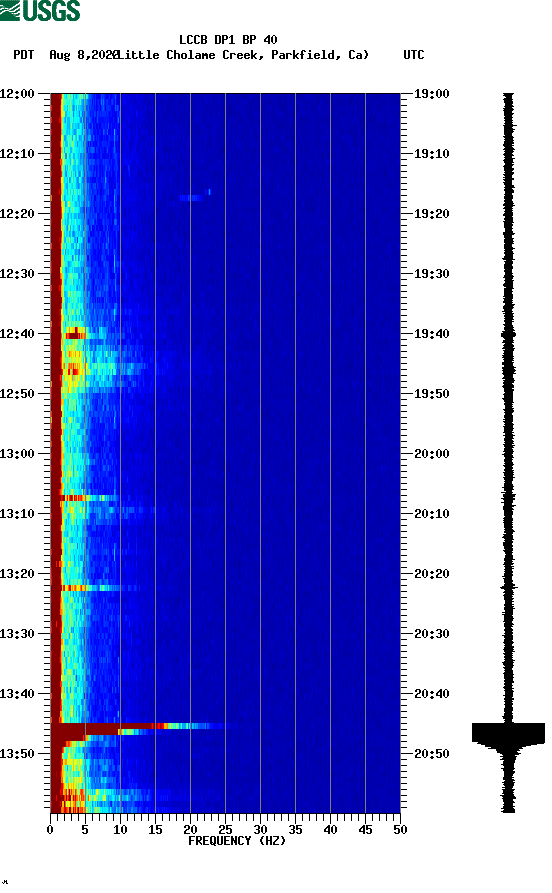The height and width of the screenshot is (893, 552).
Task: Click the 20:00 UTC time label
Action: (x=431, y=454)
